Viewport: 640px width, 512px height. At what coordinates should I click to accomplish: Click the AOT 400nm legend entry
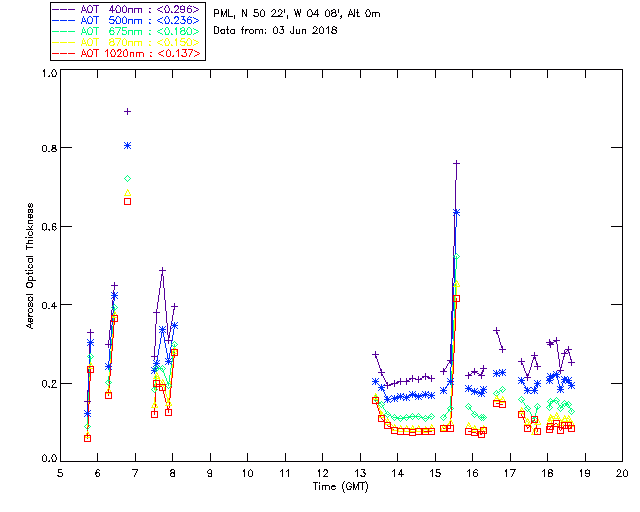(127, 9)
